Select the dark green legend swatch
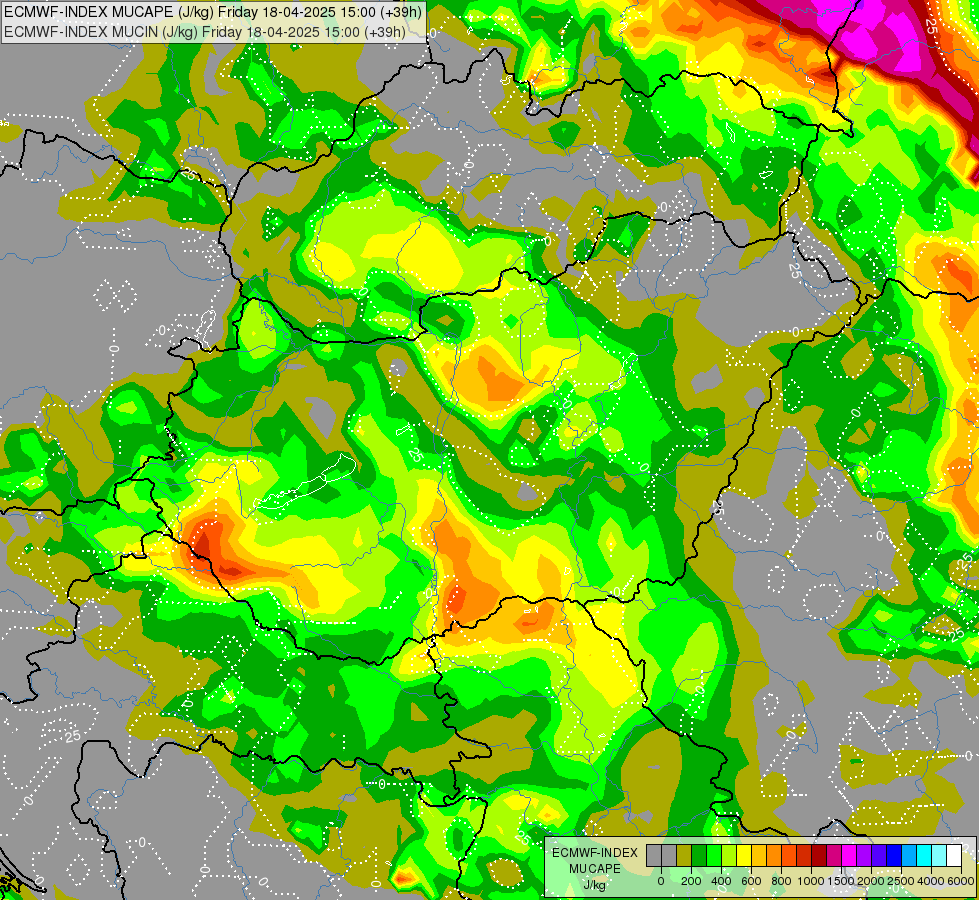Viewport: 979px width, 900px height. (x=699, y=856)
